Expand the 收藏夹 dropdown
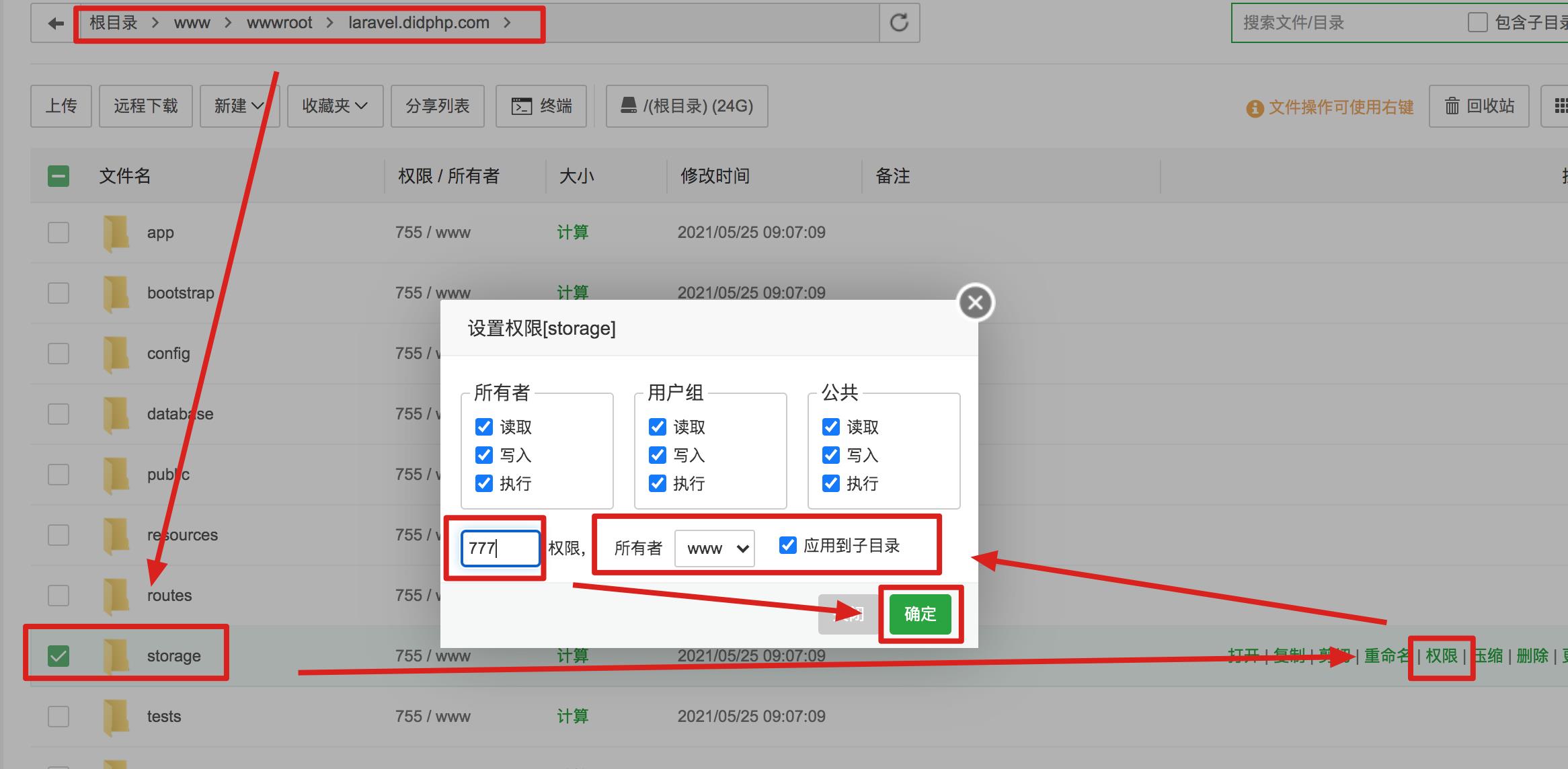Screen dimensions: 1568x769 pyautogui.click(x=335, y=106)
